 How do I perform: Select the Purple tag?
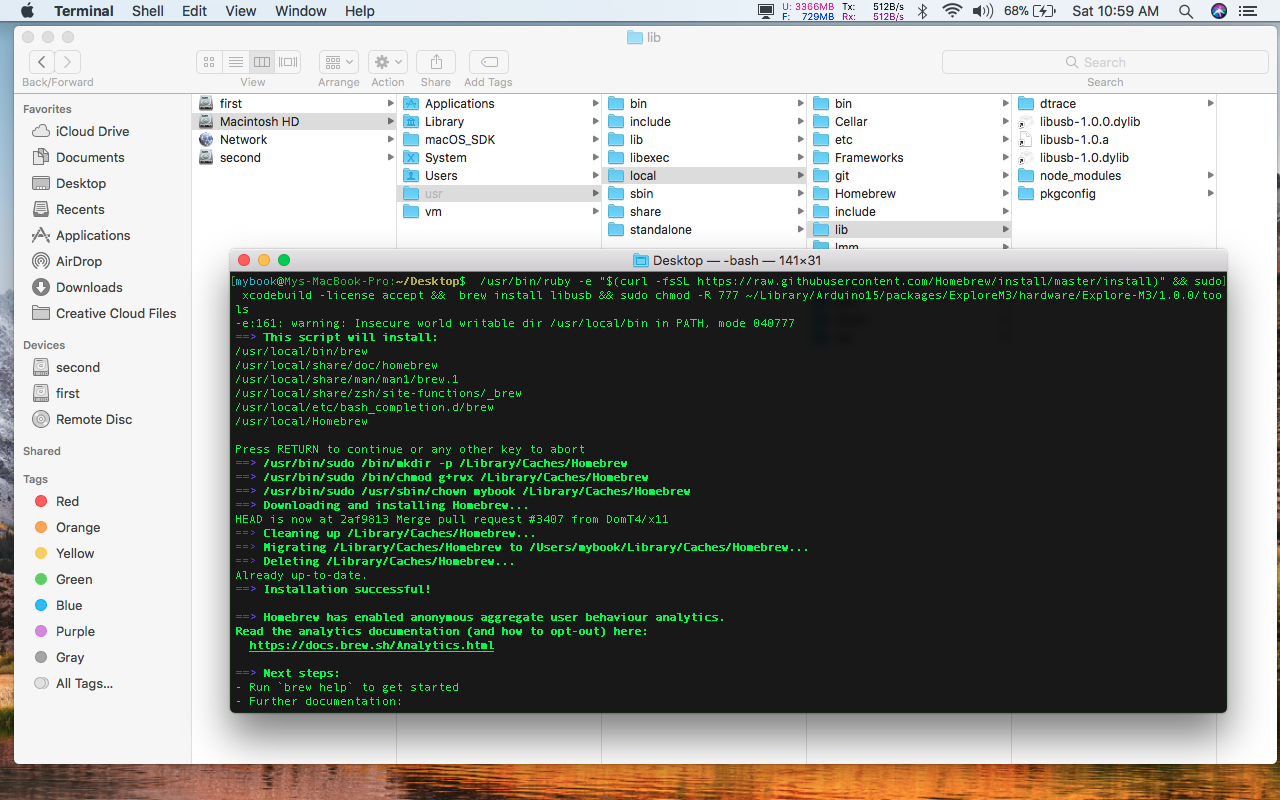[75, 631]
